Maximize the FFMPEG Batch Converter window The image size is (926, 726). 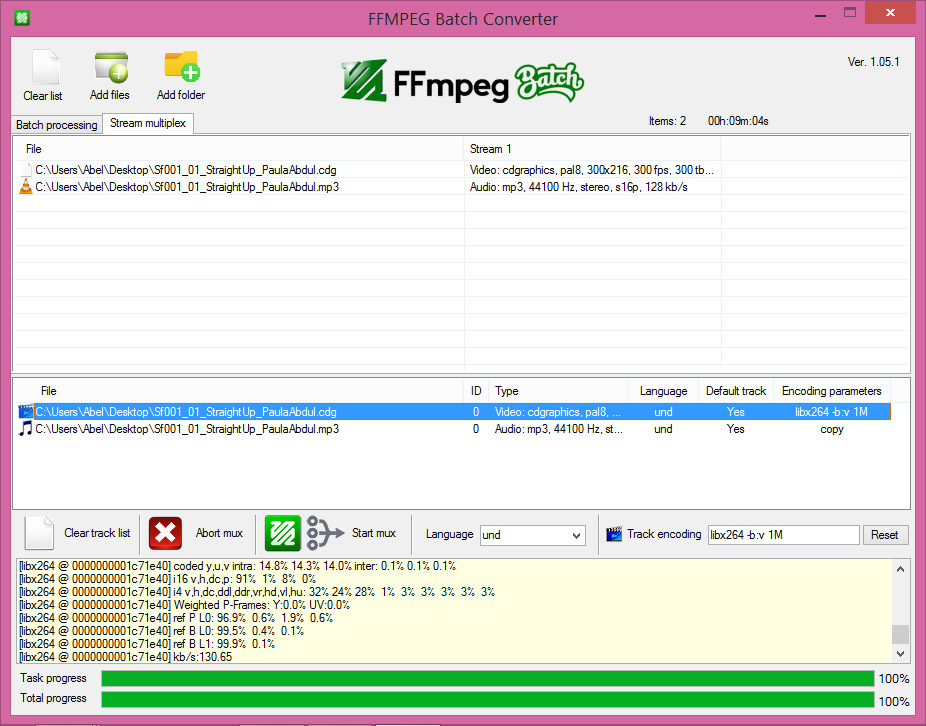[850, 12]
